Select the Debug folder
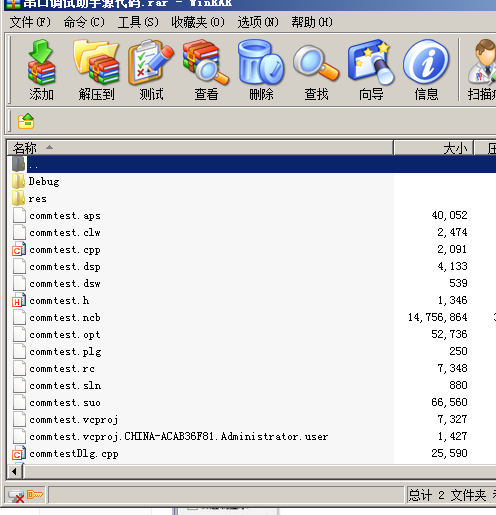This screenshot has width=496, height=515. coord(44,181)
